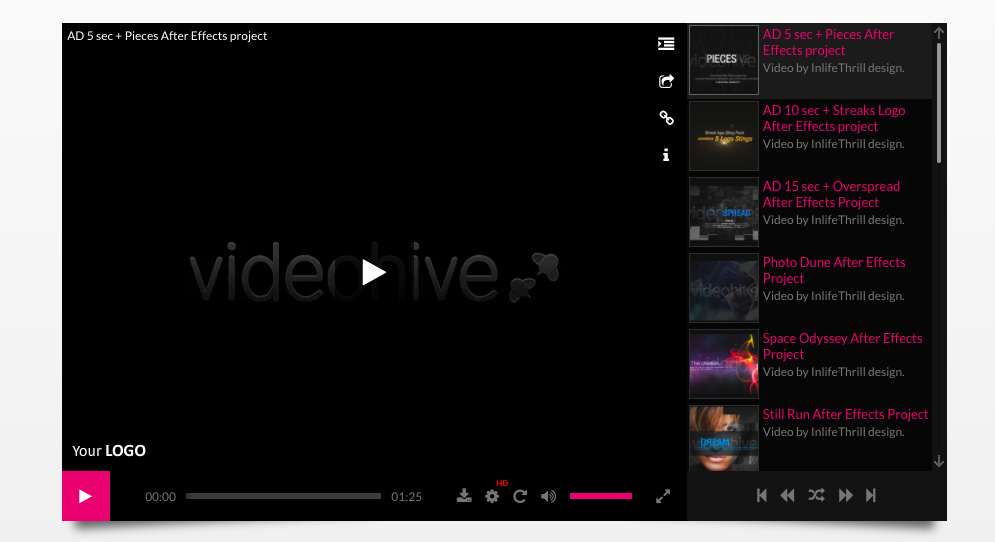This screenshot has height=542, width=995.
Task: Toggle the playlist panel icon
Action: pos(666,44)
